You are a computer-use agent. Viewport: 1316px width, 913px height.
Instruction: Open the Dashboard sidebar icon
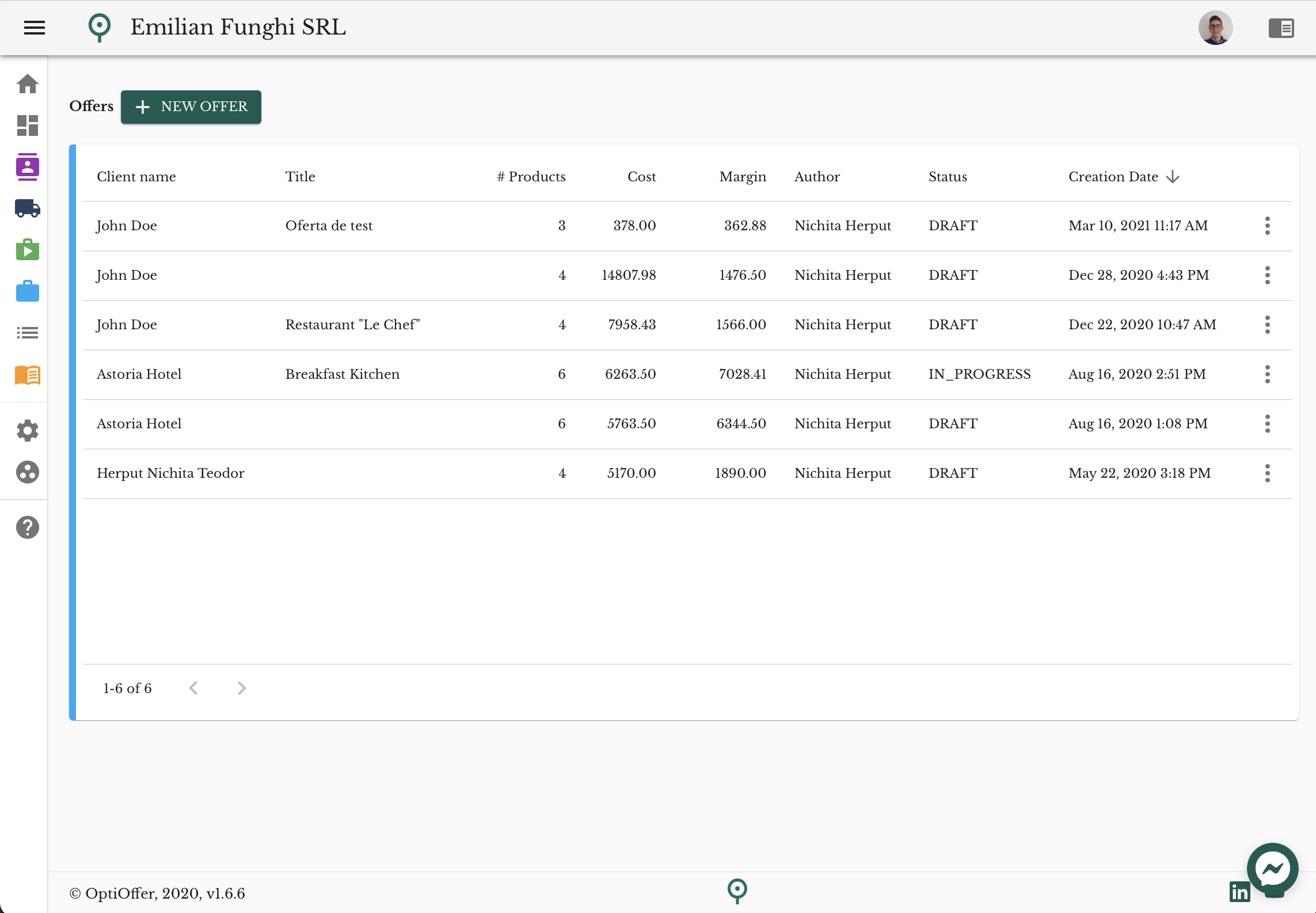point(28,125)
